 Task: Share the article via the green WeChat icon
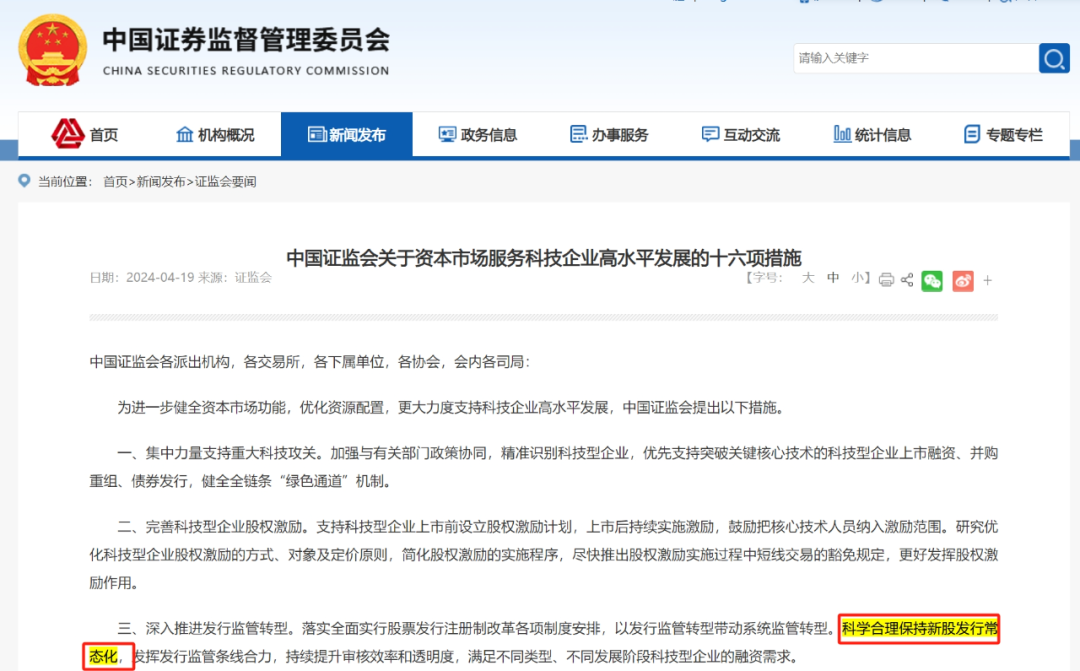[x=932, y=281]
